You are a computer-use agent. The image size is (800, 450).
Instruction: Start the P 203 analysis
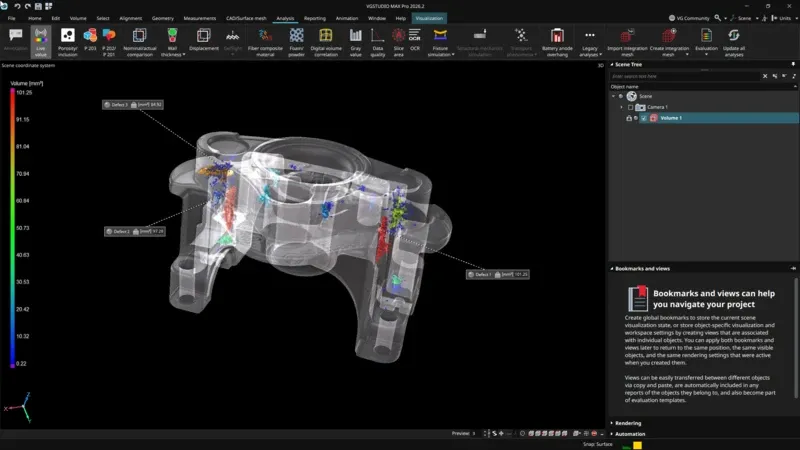[90, 40]
